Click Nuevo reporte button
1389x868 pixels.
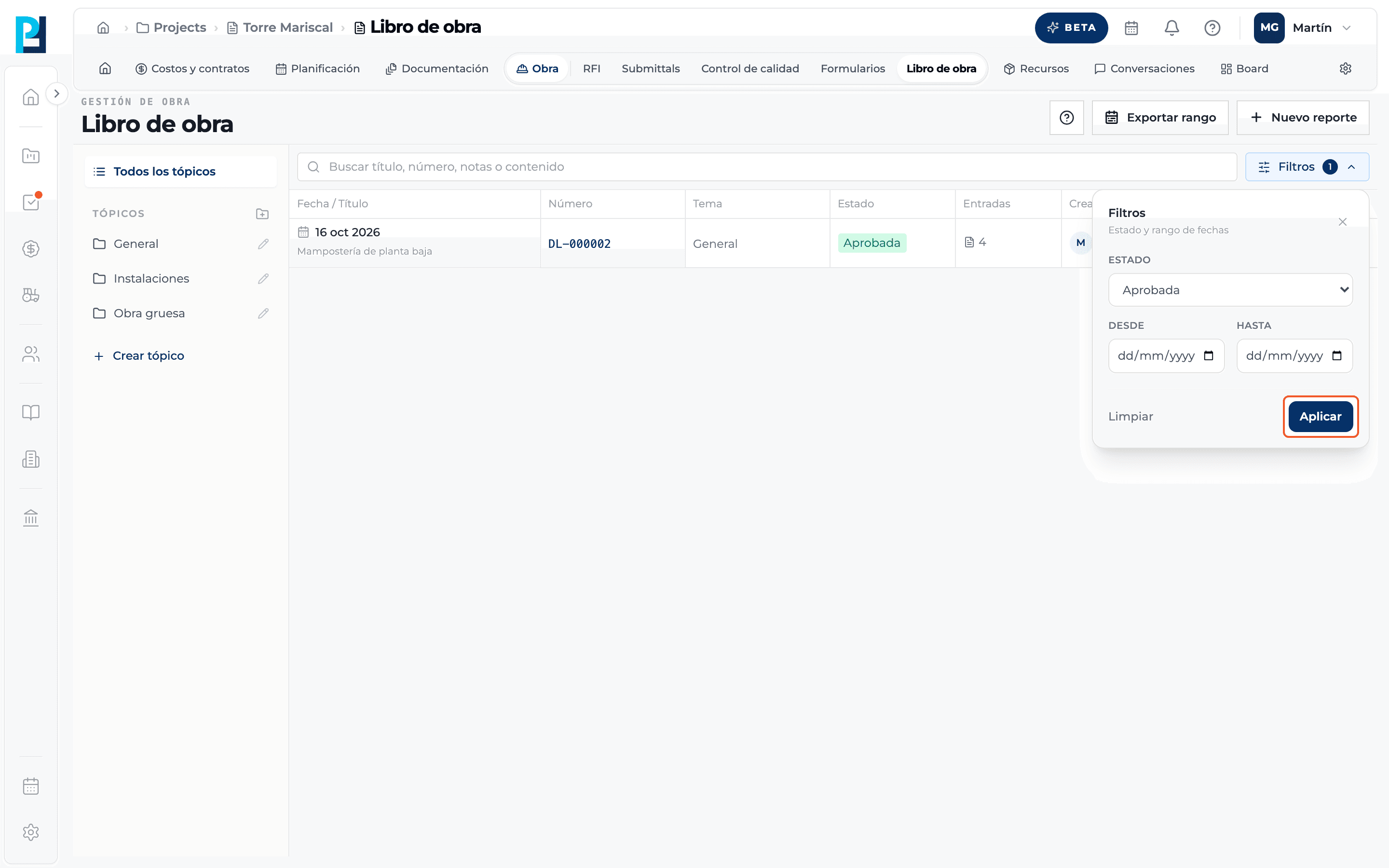click(x=1303, y=118)
